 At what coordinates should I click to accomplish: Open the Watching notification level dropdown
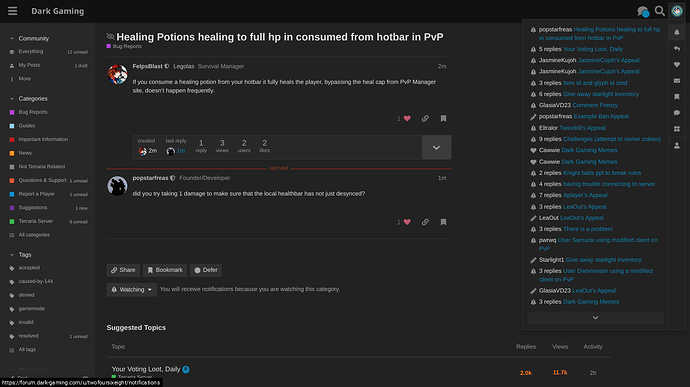[x=132, y=289]
